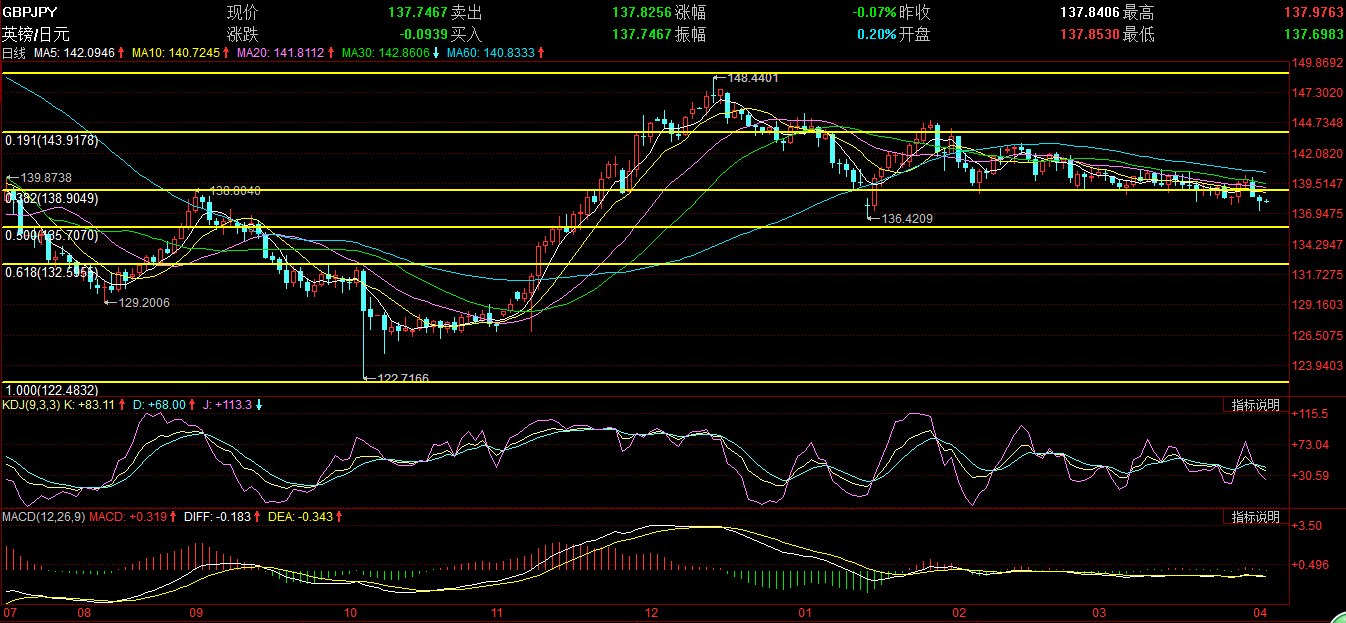Viewport: 1346px width, 623px height.
Task: Click MACD axis value +0.496
Action: click(x=1311, y=565)
